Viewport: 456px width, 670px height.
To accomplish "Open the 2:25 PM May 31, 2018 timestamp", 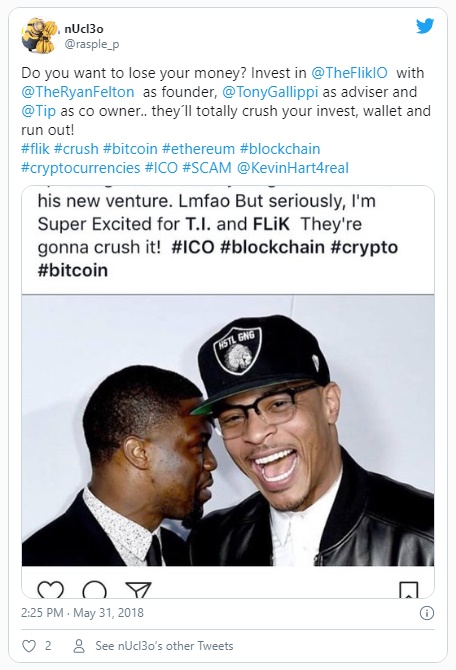I will [x=82, y=613].
